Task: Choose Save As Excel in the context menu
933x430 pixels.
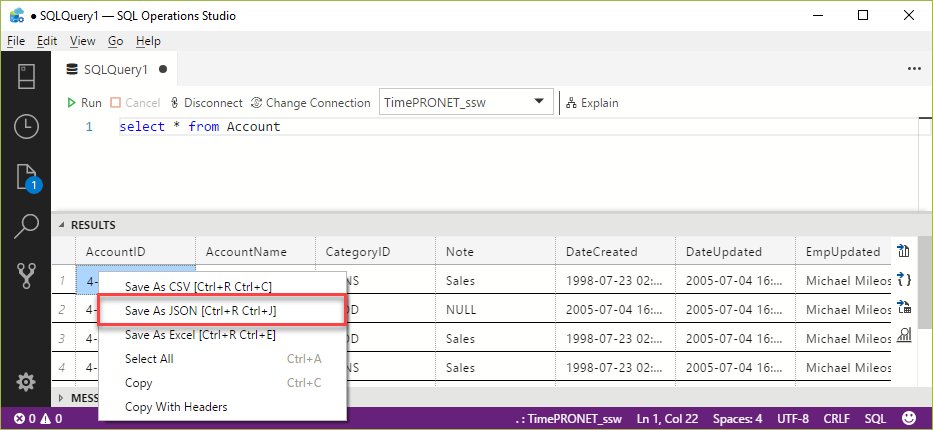Action: (x=222, y=335)
